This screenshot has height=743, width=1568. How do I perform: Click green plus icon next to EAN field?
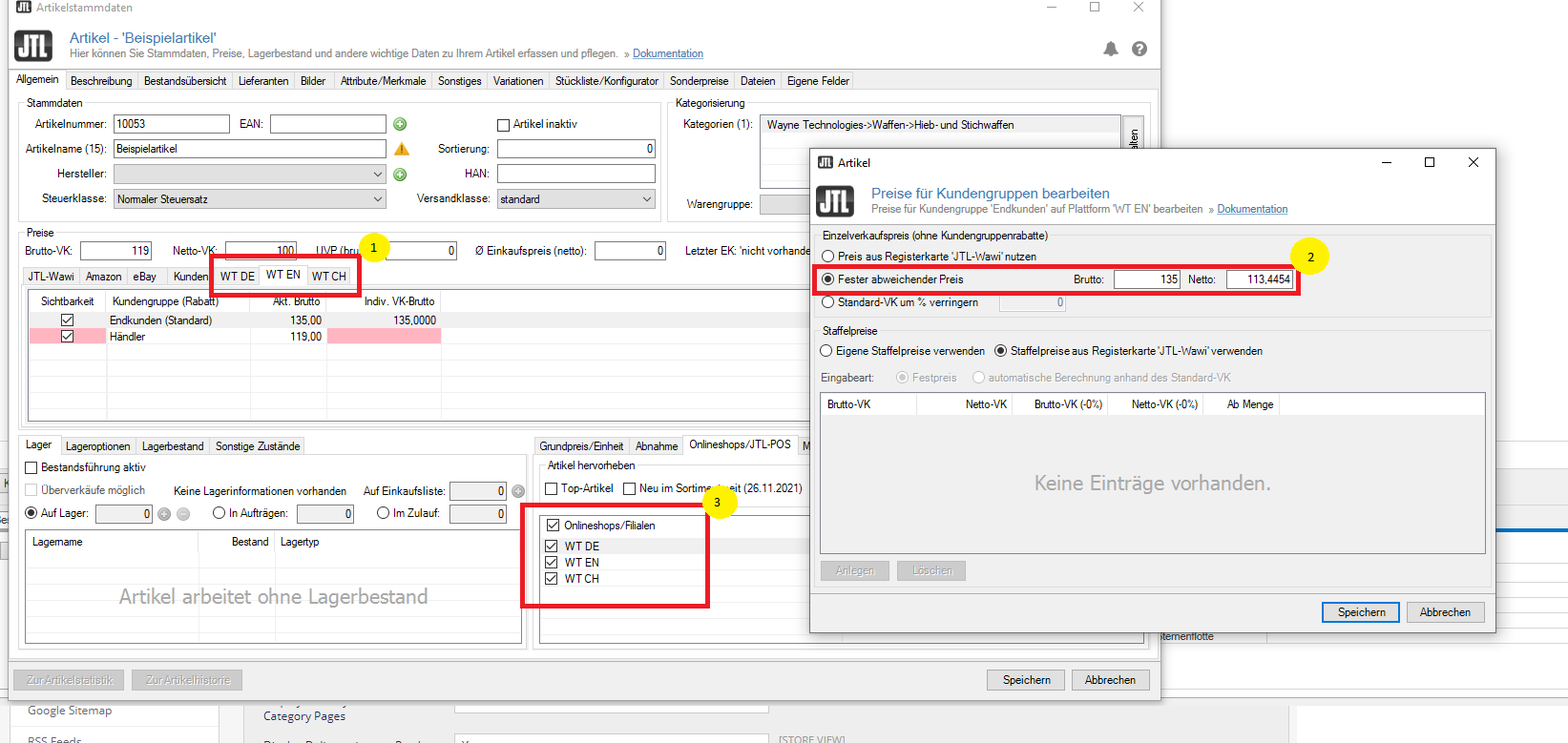tap(400, 124)
